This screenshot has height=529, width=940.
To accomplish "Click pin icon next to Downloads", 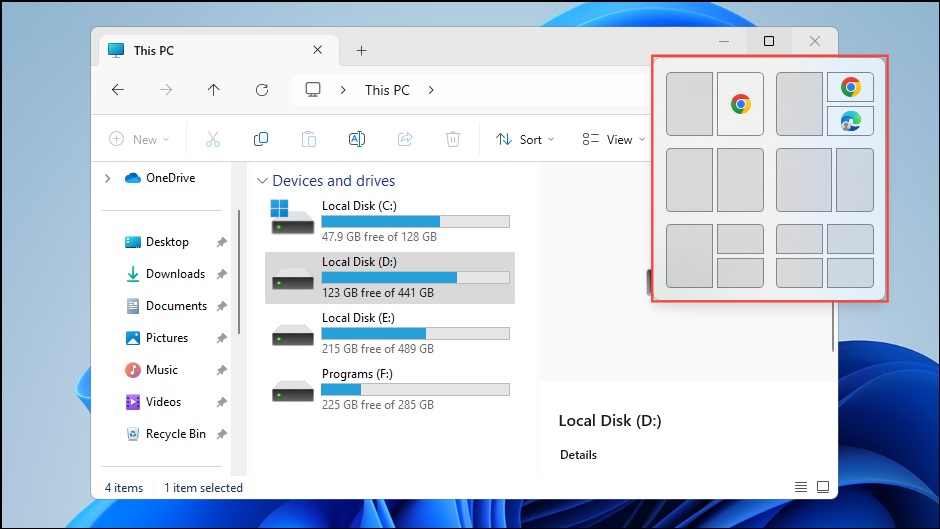I will coord(221,274).
